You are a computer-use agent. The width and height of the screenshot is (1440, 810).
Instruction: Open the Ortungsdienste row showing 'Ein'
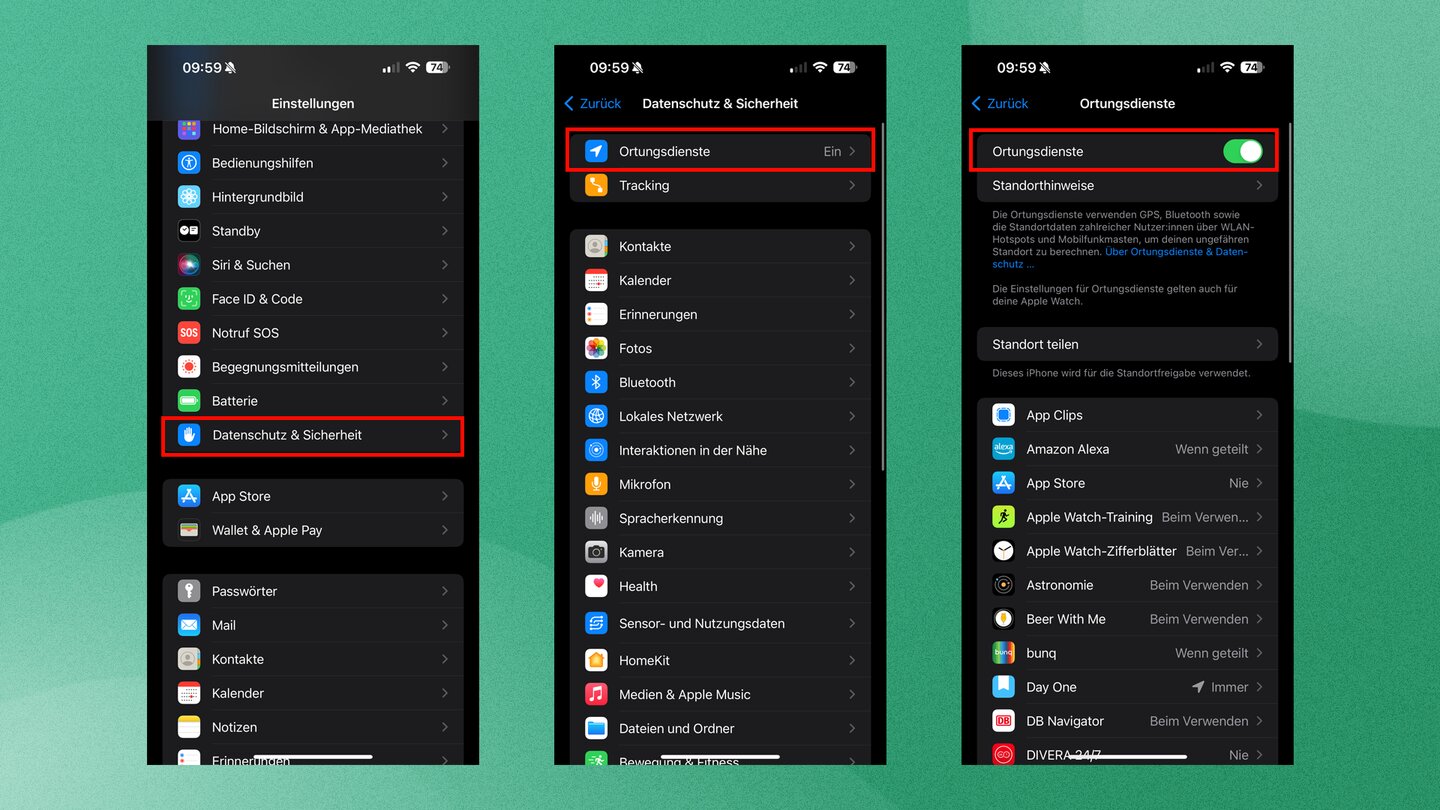(x=720, y=152)
